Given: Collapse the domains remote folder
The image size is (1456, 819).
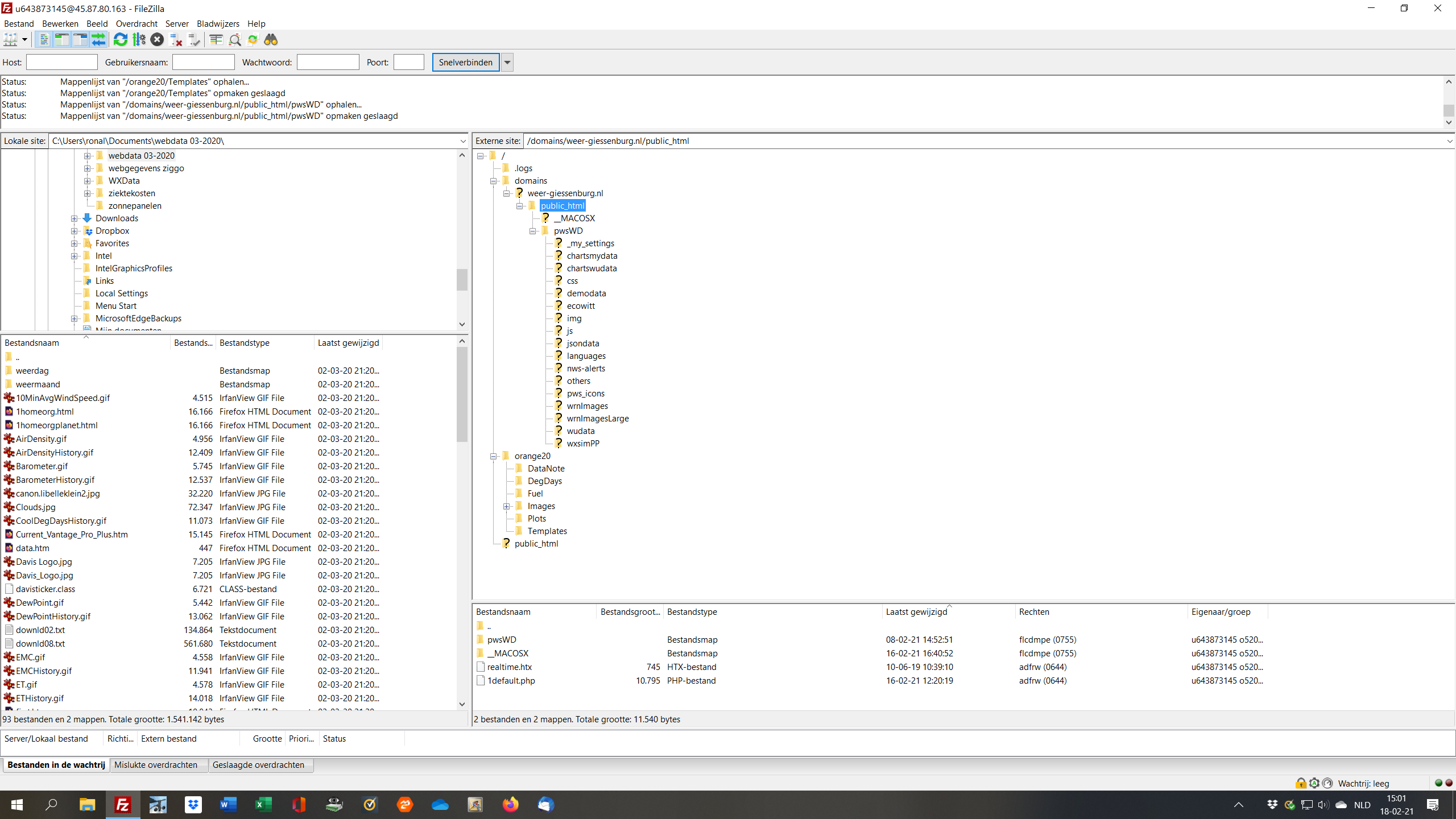Looking at the screenshot, I should 494,181.
